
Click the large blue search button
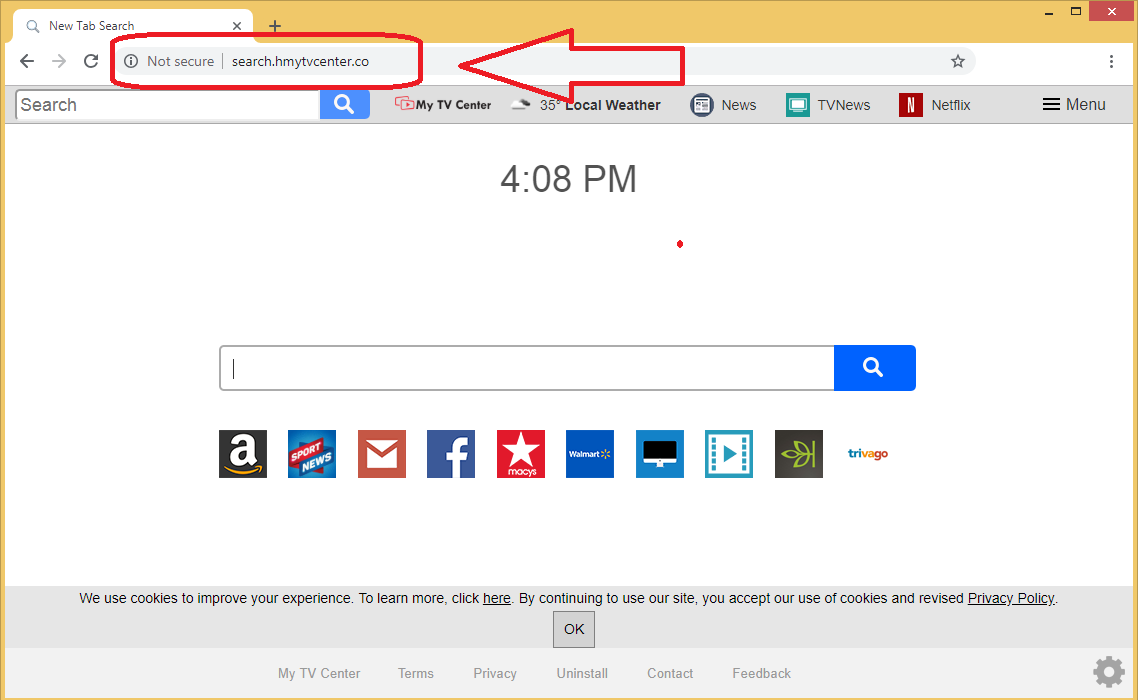pos(875,368)
